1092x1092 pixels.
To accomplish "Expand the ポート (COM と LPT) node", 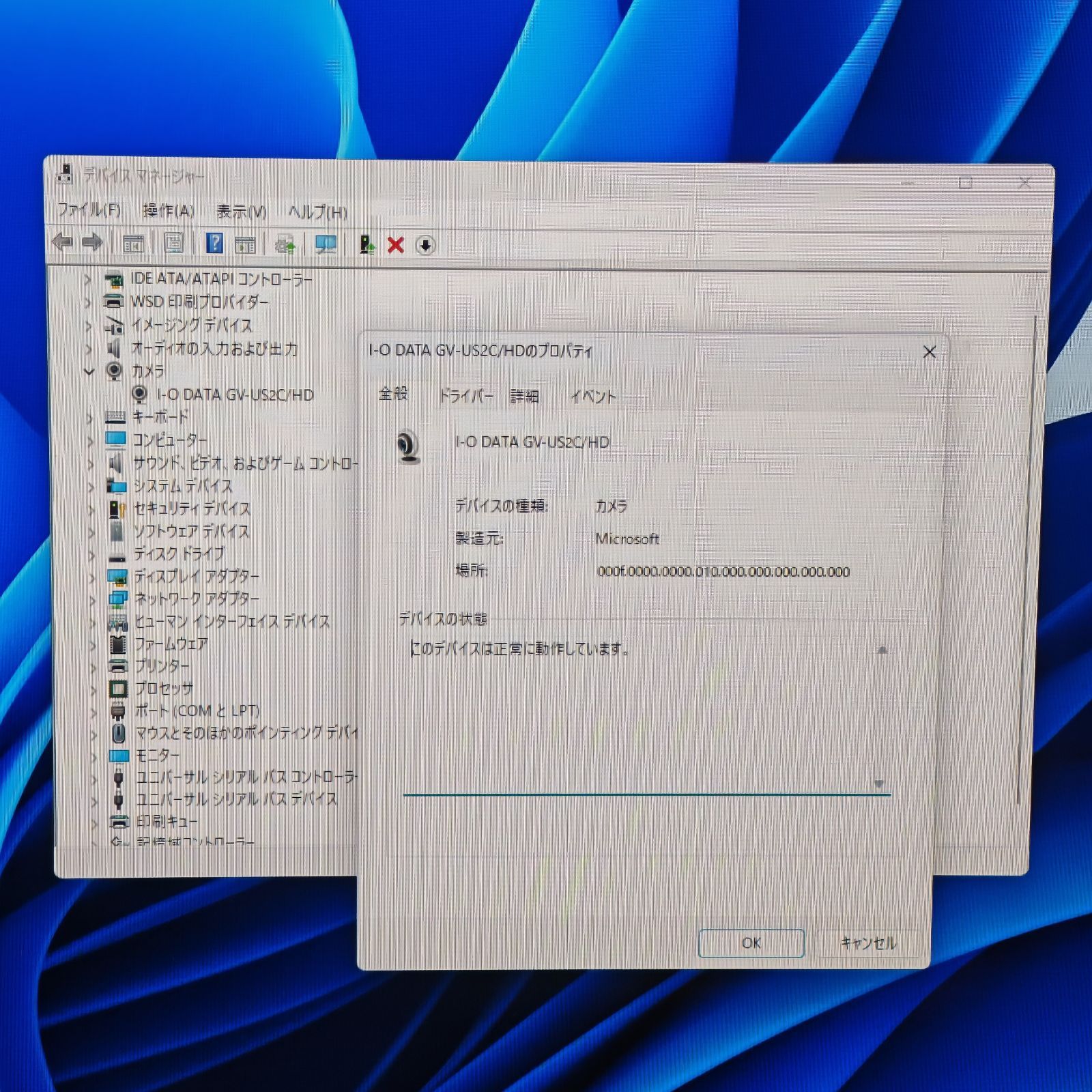I will coord(94,712).
